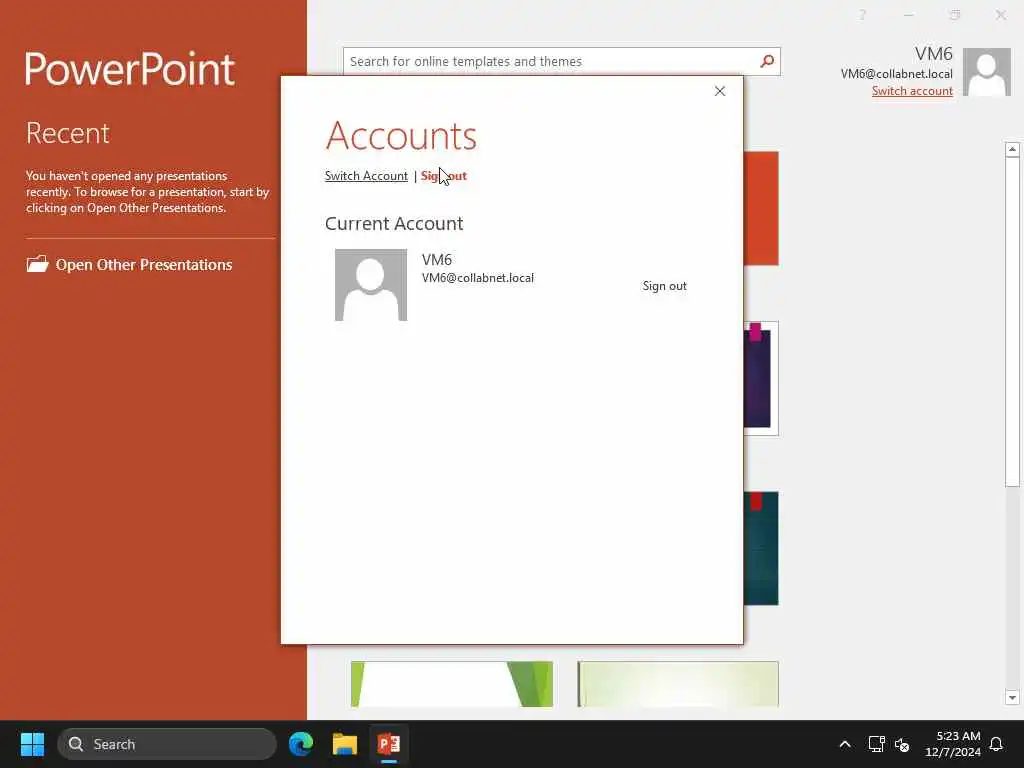Screen dimensions: 1024x768
Task: Click VM6@collabnet.local at top right
Action: [x=897, y=74]
